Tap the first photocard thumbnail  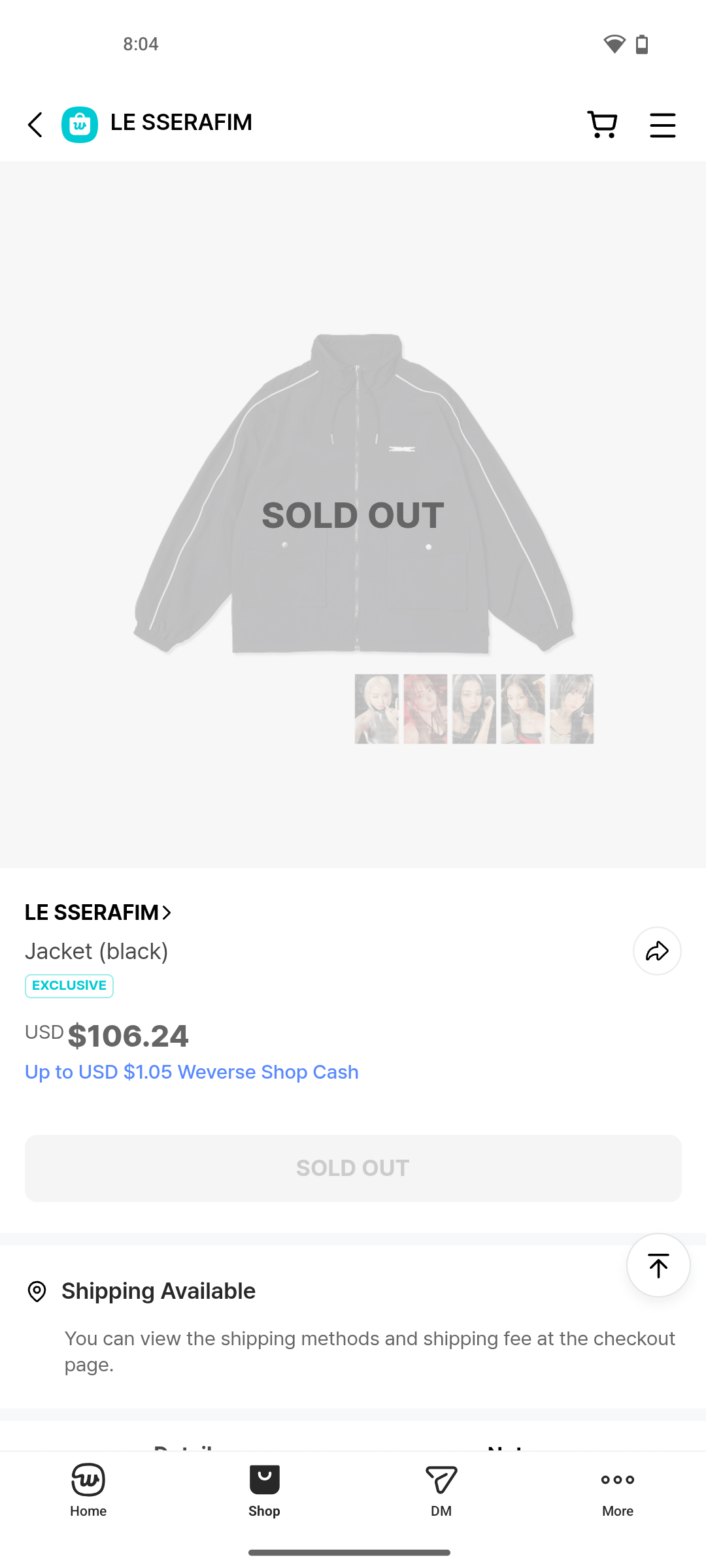pos(377,709)
